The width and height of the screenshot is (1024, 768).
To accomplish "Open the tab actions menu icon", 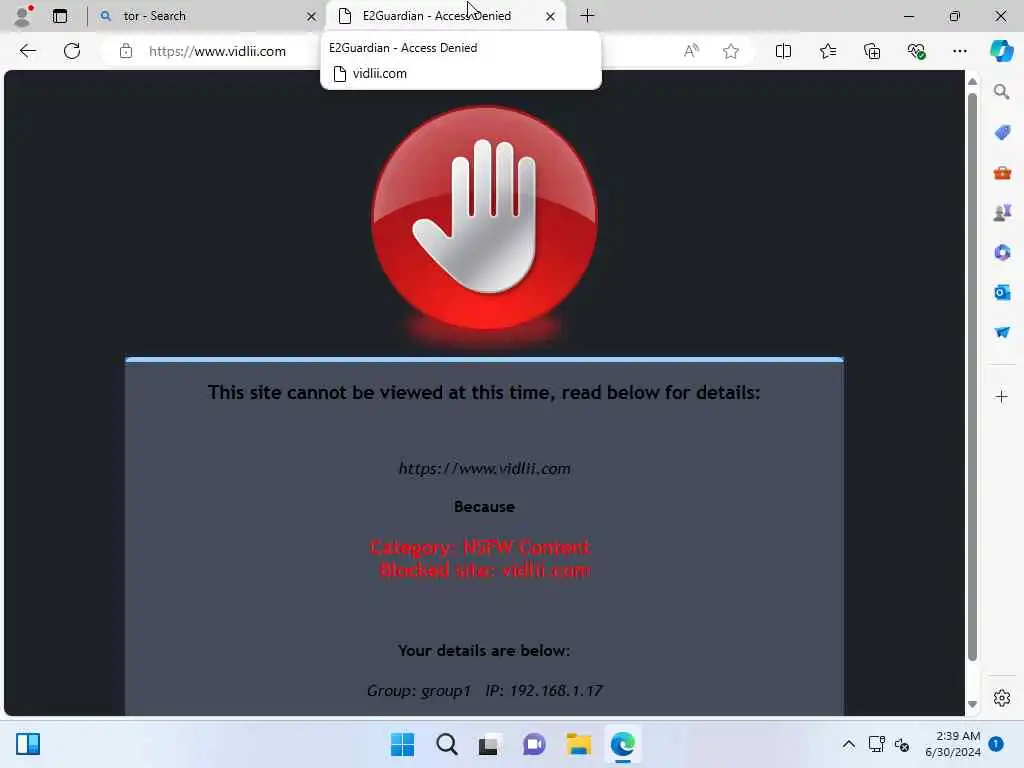I will 60,16.
